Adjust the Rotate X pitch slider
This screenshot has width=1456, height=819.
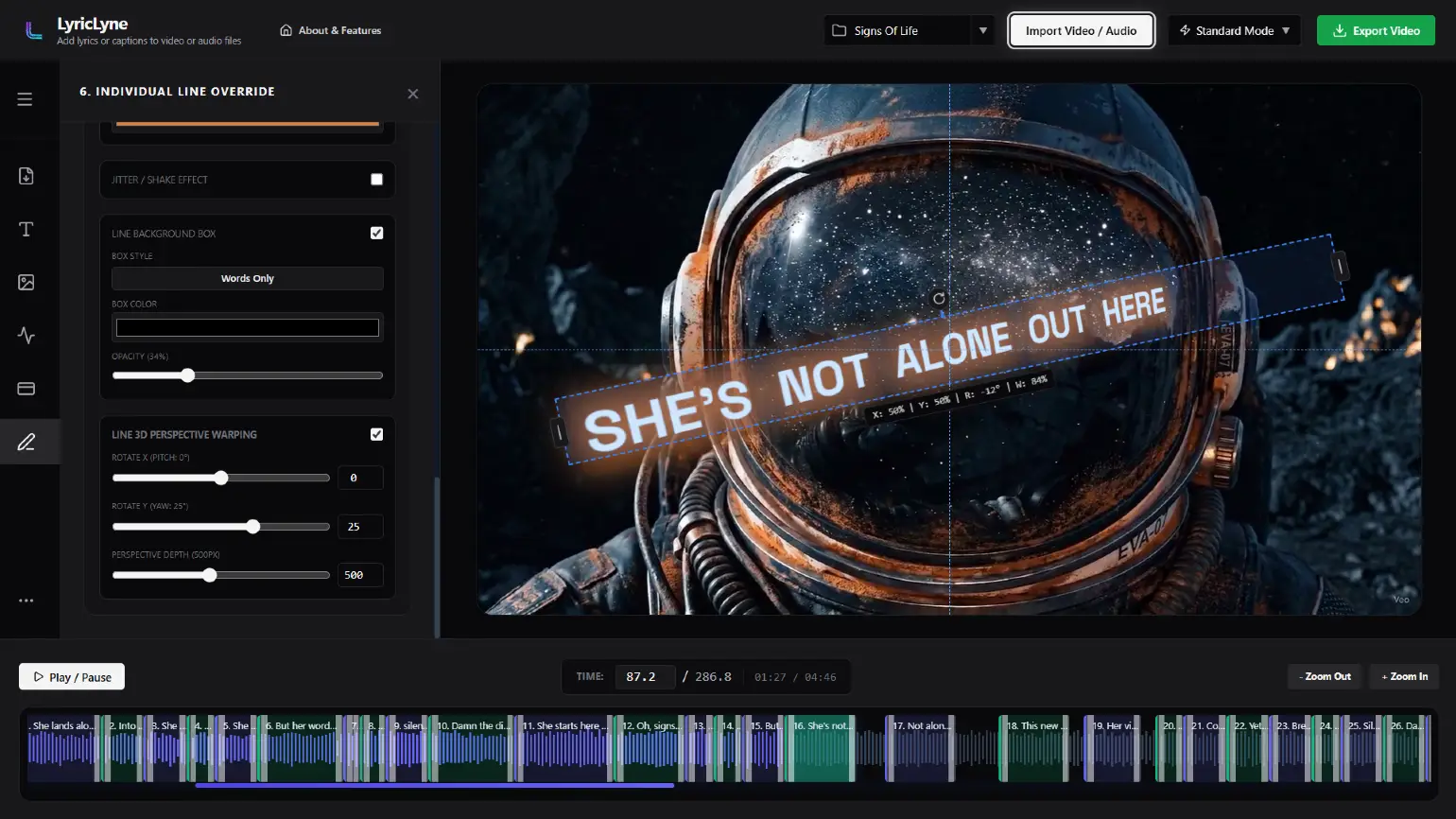221,478
